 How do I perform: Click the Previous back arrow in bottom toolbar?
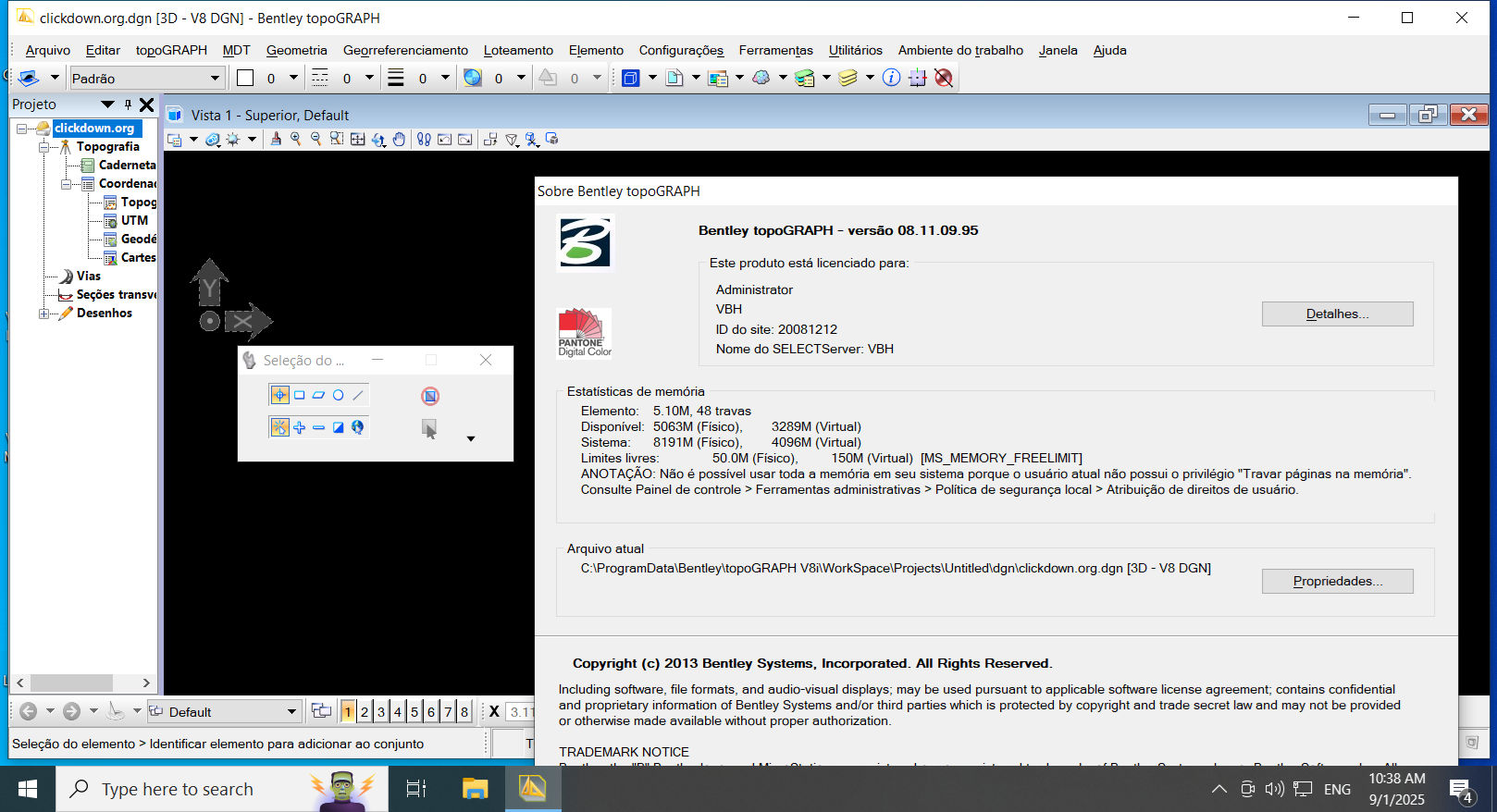[28, 711]
